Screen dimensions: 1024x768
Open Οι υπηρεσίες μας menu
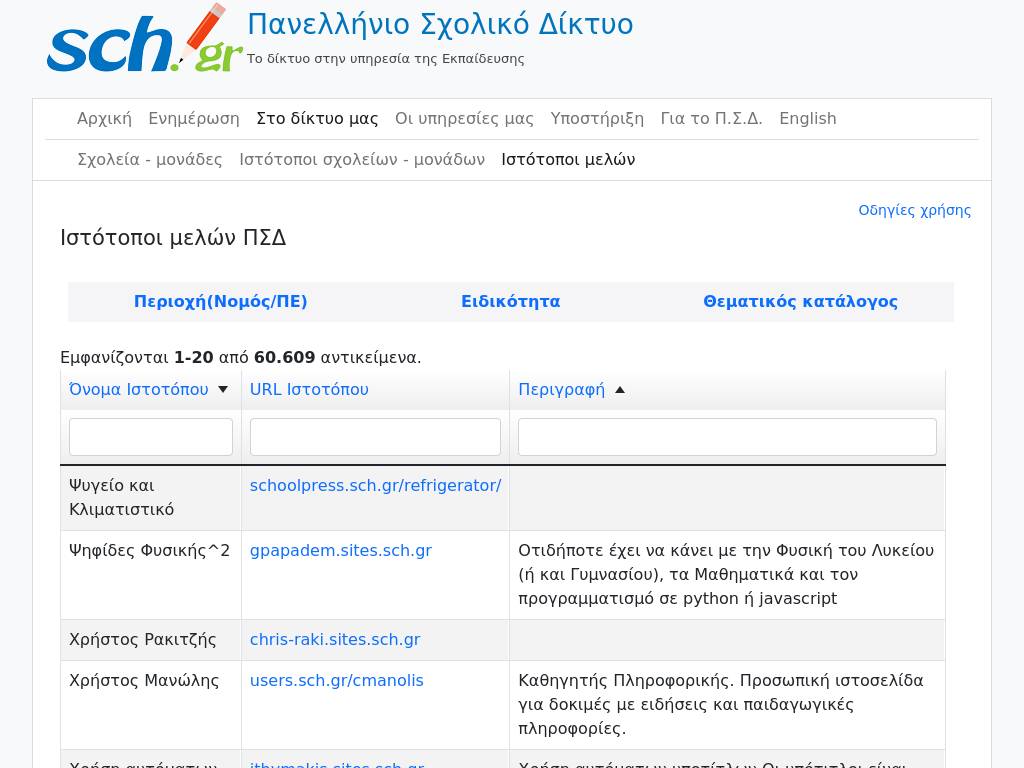[464, 118]
